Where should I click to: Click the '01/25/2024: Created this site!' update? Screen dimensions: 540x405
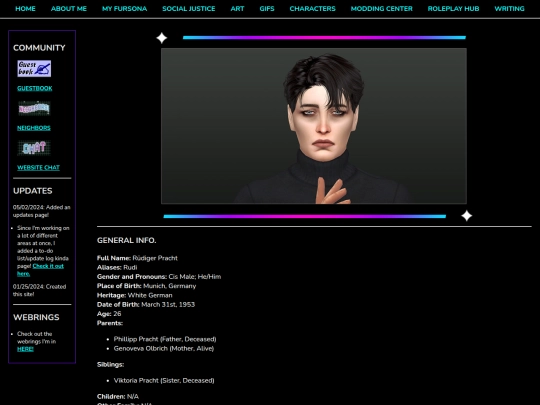[x=39, y=291]
